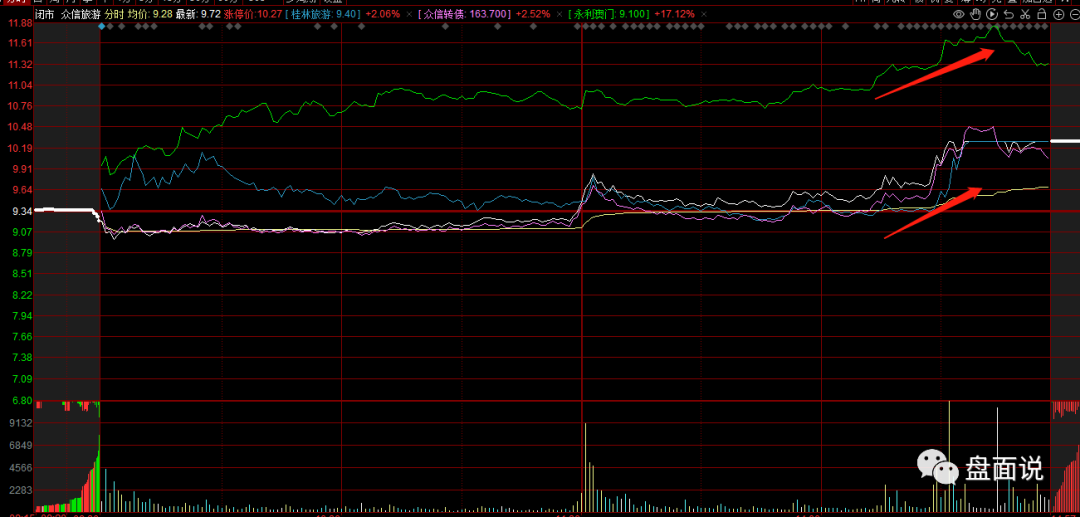Click the 涨停价 10.27 limit-up price

(251, 14)
